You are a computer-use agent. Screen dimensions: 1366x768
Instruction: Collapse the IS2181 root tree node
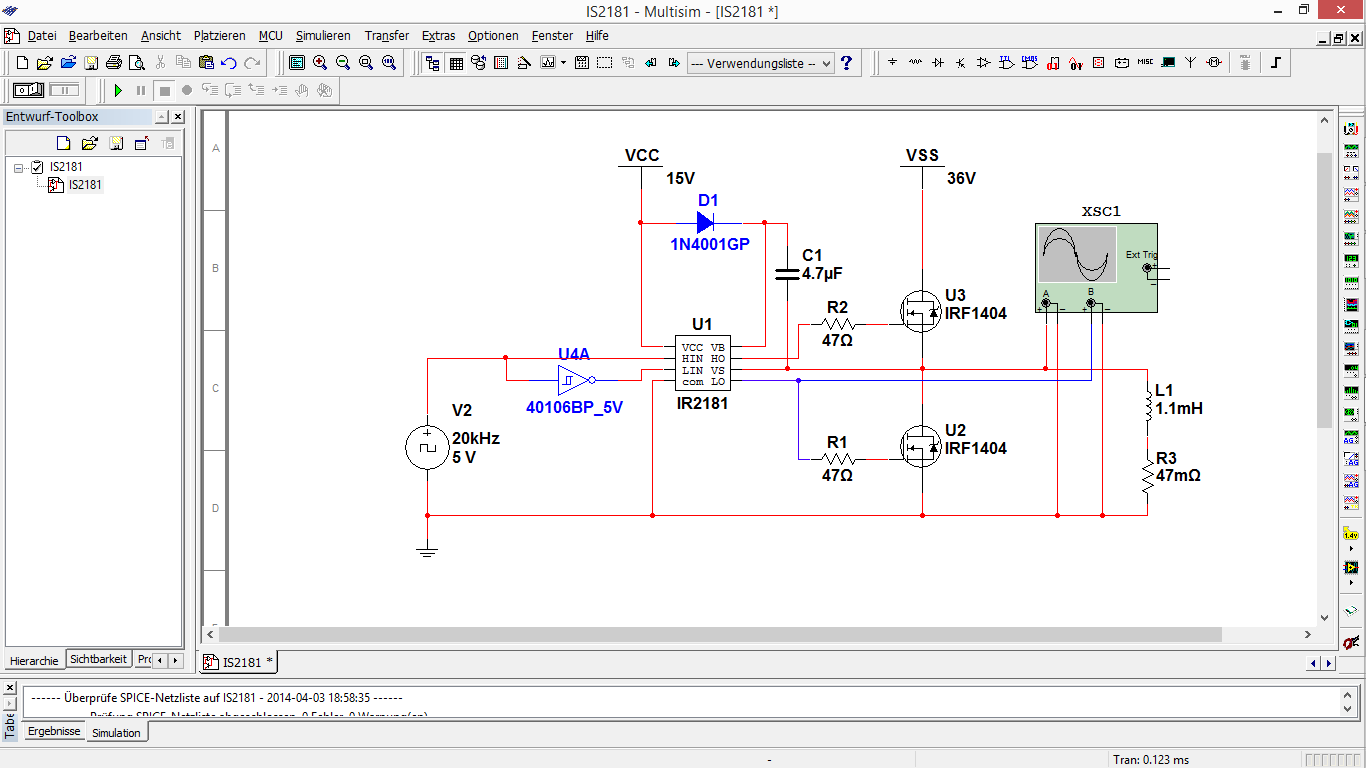[x=19, y=167]
